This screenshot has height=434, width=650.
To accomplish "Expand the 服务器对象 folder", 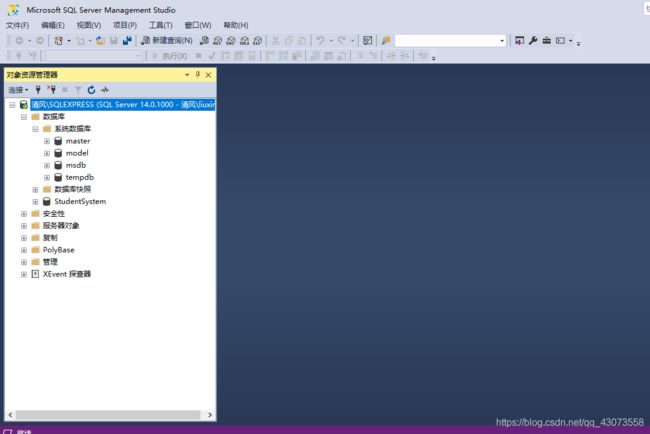I will [24, 225].
